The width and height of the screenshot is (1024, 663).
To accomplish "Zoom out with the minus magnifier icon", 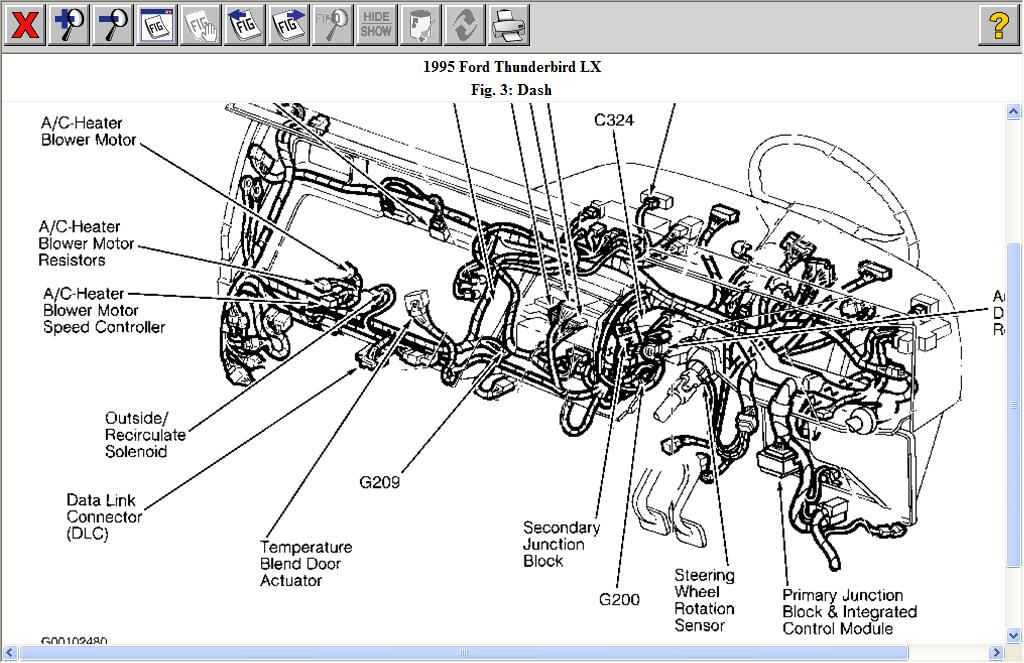I will tap(112, 25).
